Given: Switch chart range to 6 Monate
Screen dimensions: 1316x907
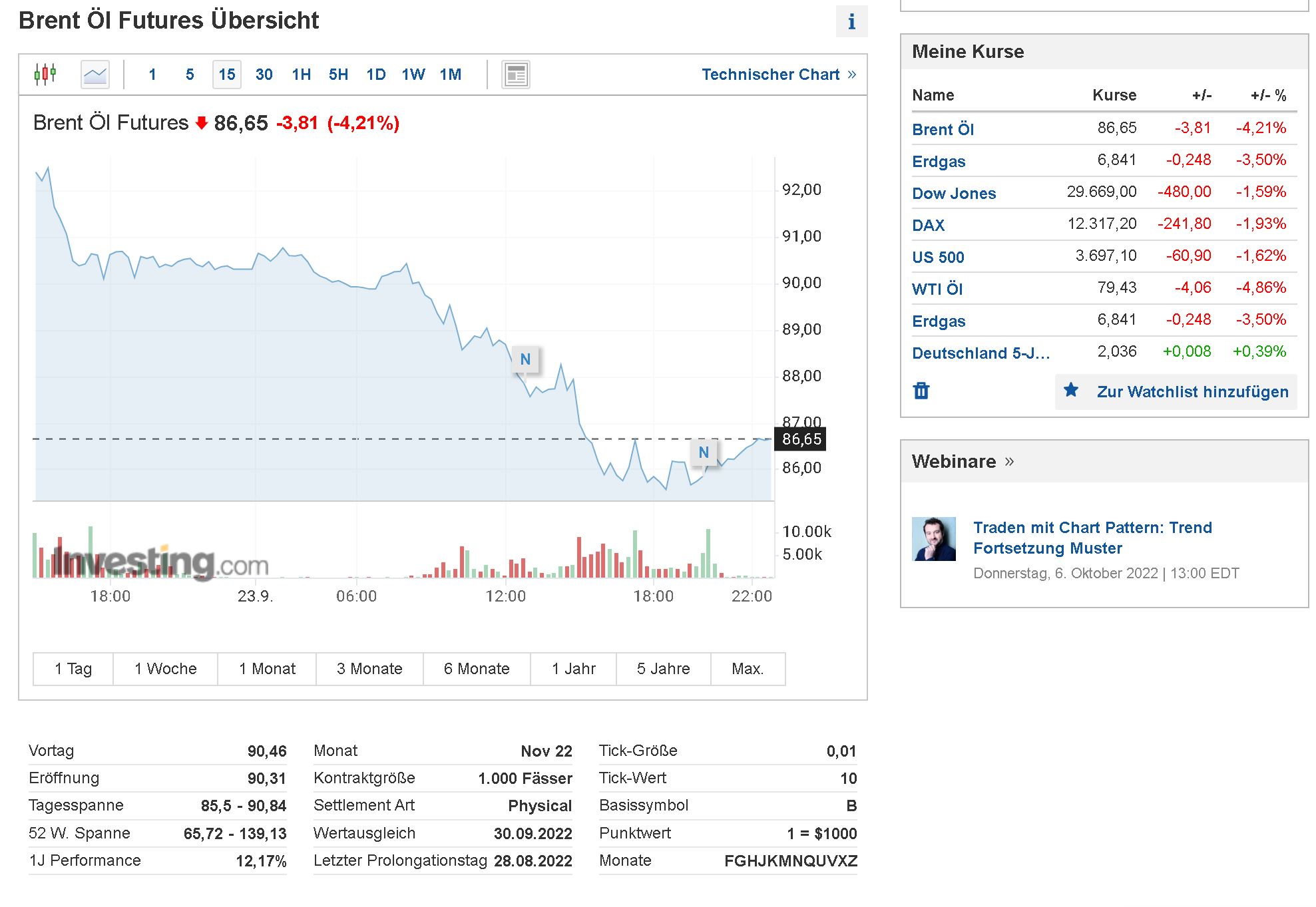Looking at the screenshot, I should [x=477, y=669].
